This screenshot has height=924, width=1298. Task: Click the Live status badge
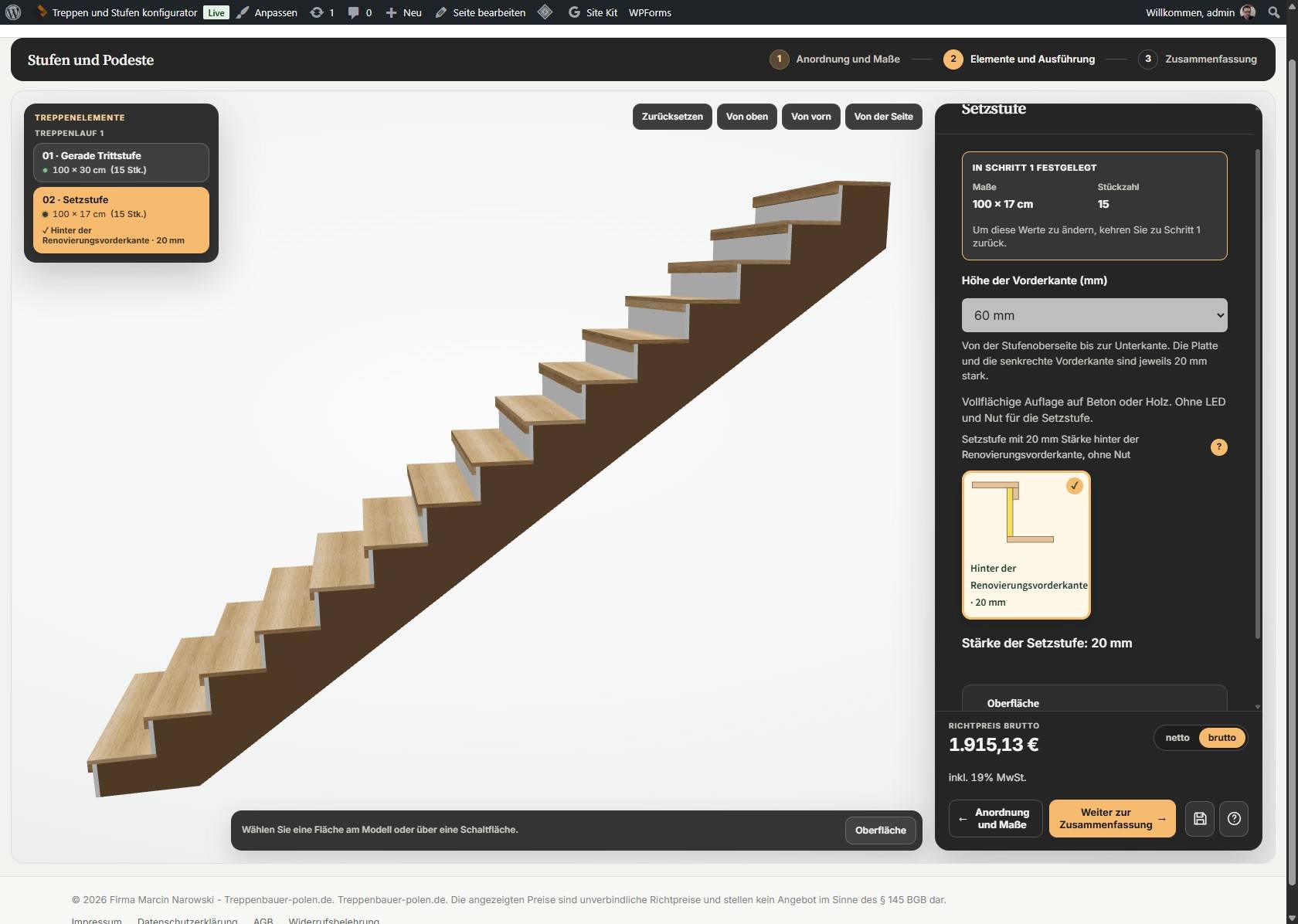point(216,12)
